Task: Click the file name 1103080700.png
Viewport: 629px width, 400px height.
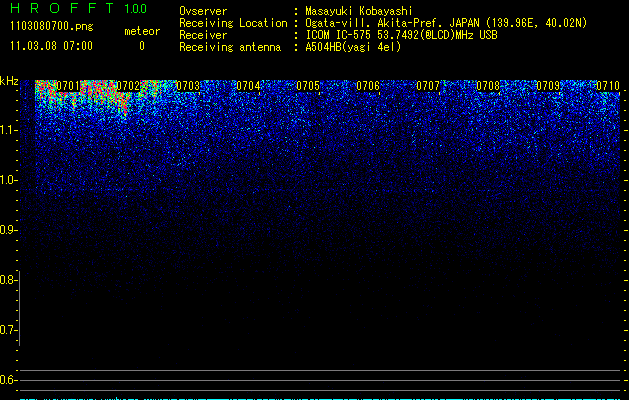Action: (52, 27)
